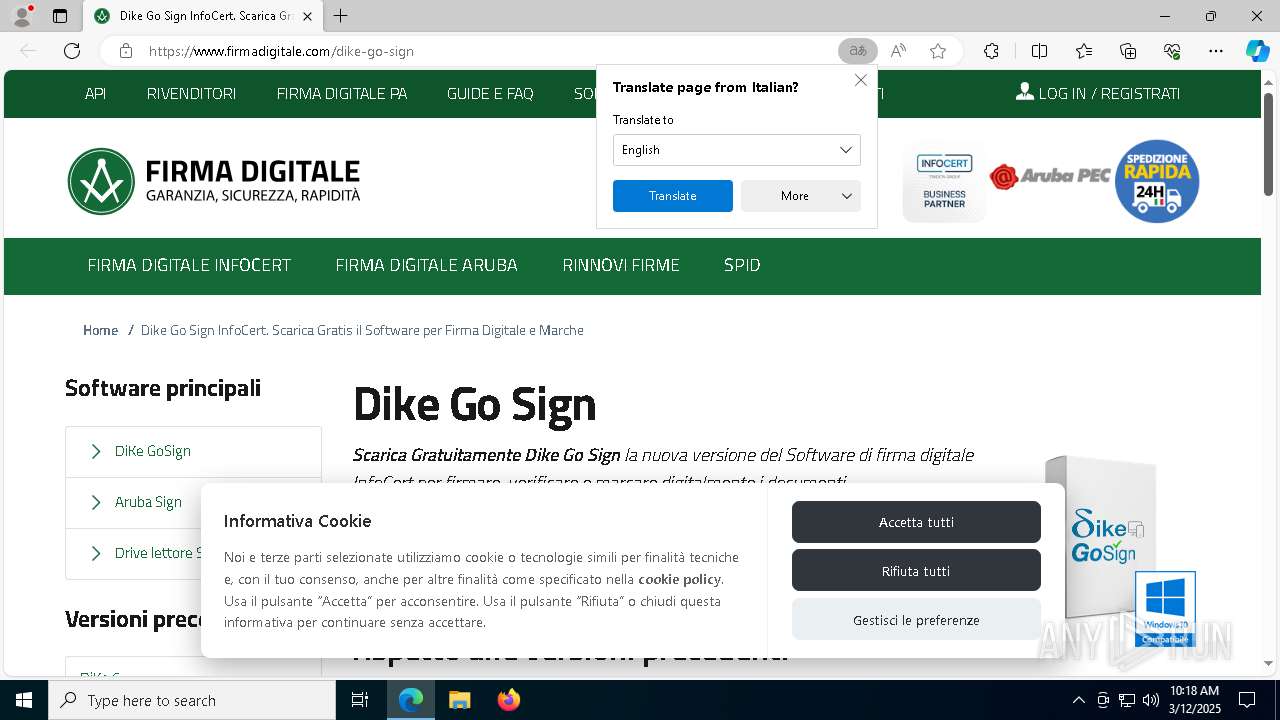Click the Microsoft Edge taskbar icon
The image size is (1280, 720).
[411, 700]
